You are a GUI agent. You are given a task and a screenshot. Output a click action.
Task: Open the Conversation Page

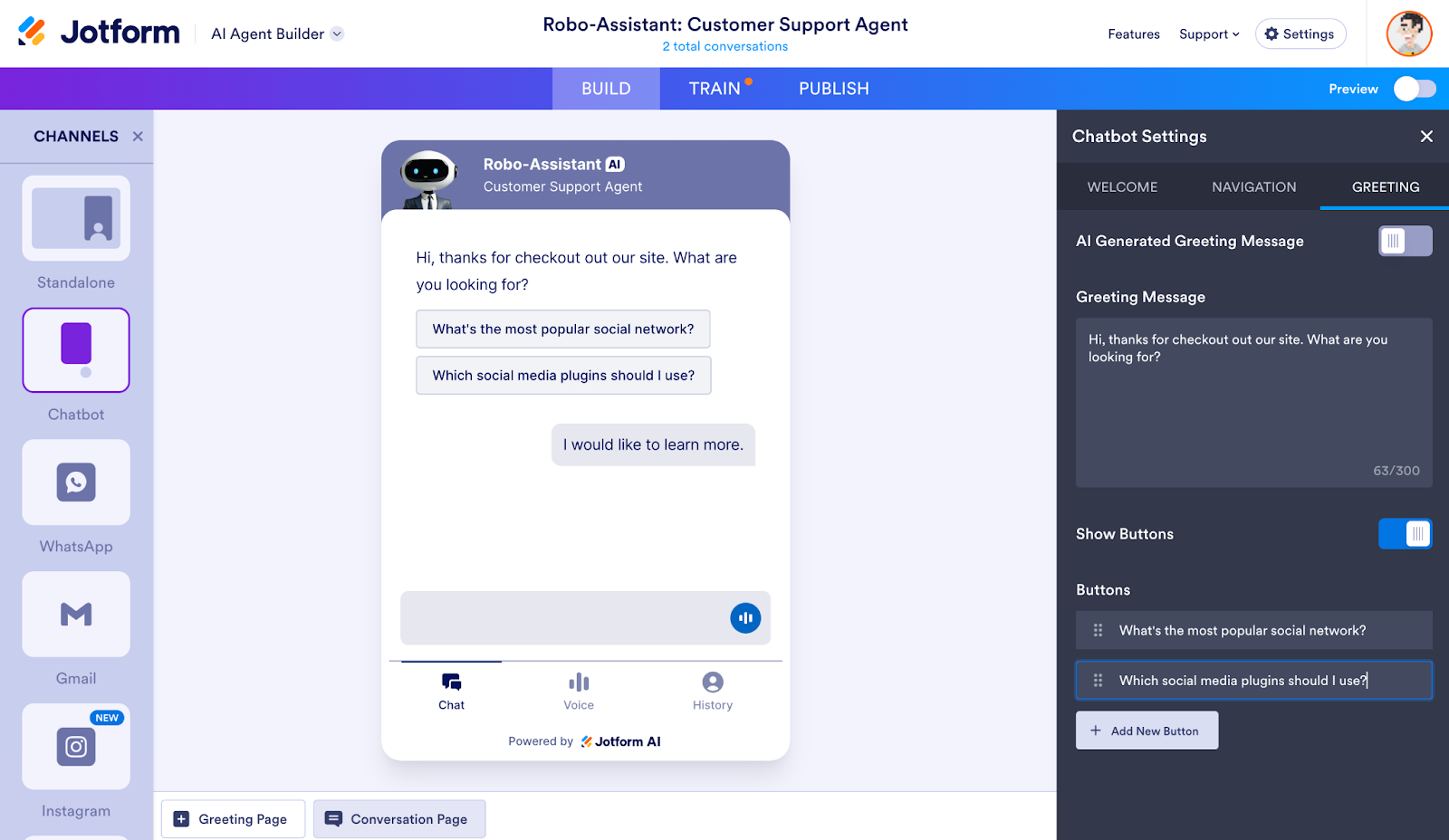click(x=398, y=818)
